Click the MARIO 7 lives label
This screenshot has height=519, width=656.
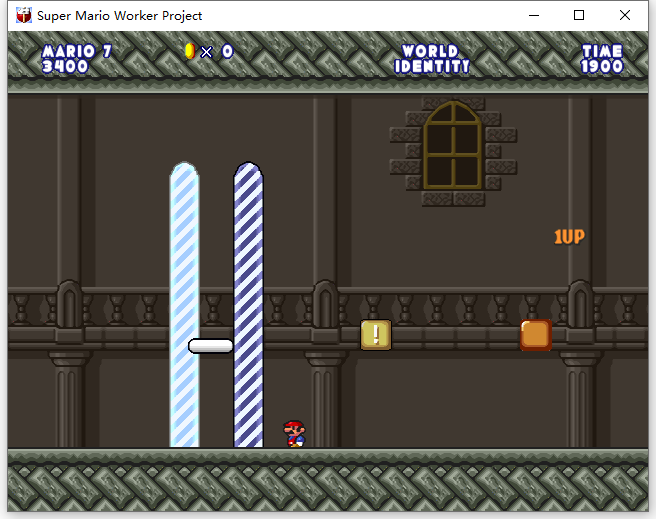pos(77,51)
